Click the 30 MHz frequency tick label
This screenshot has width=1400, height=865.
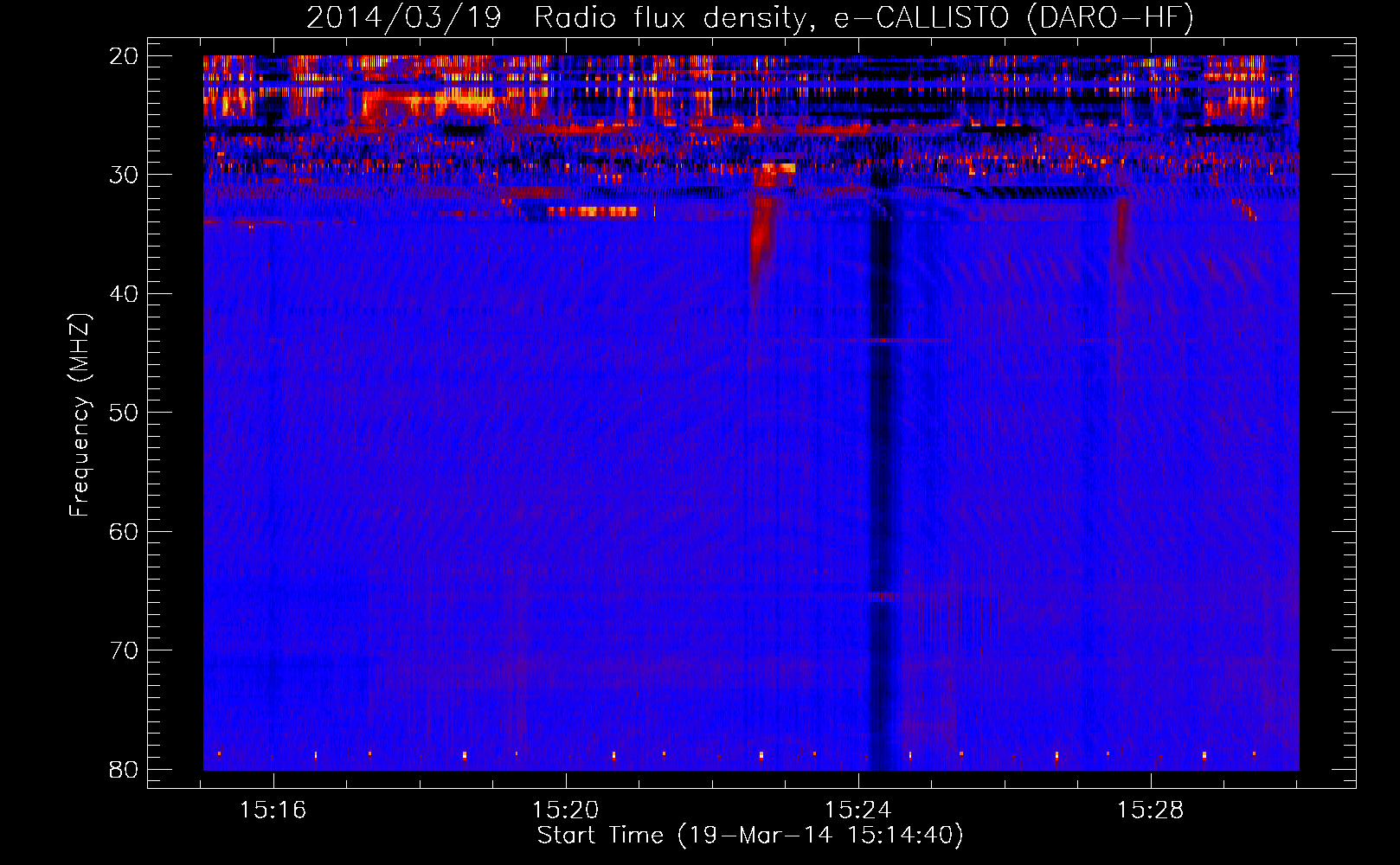point(125,175)
